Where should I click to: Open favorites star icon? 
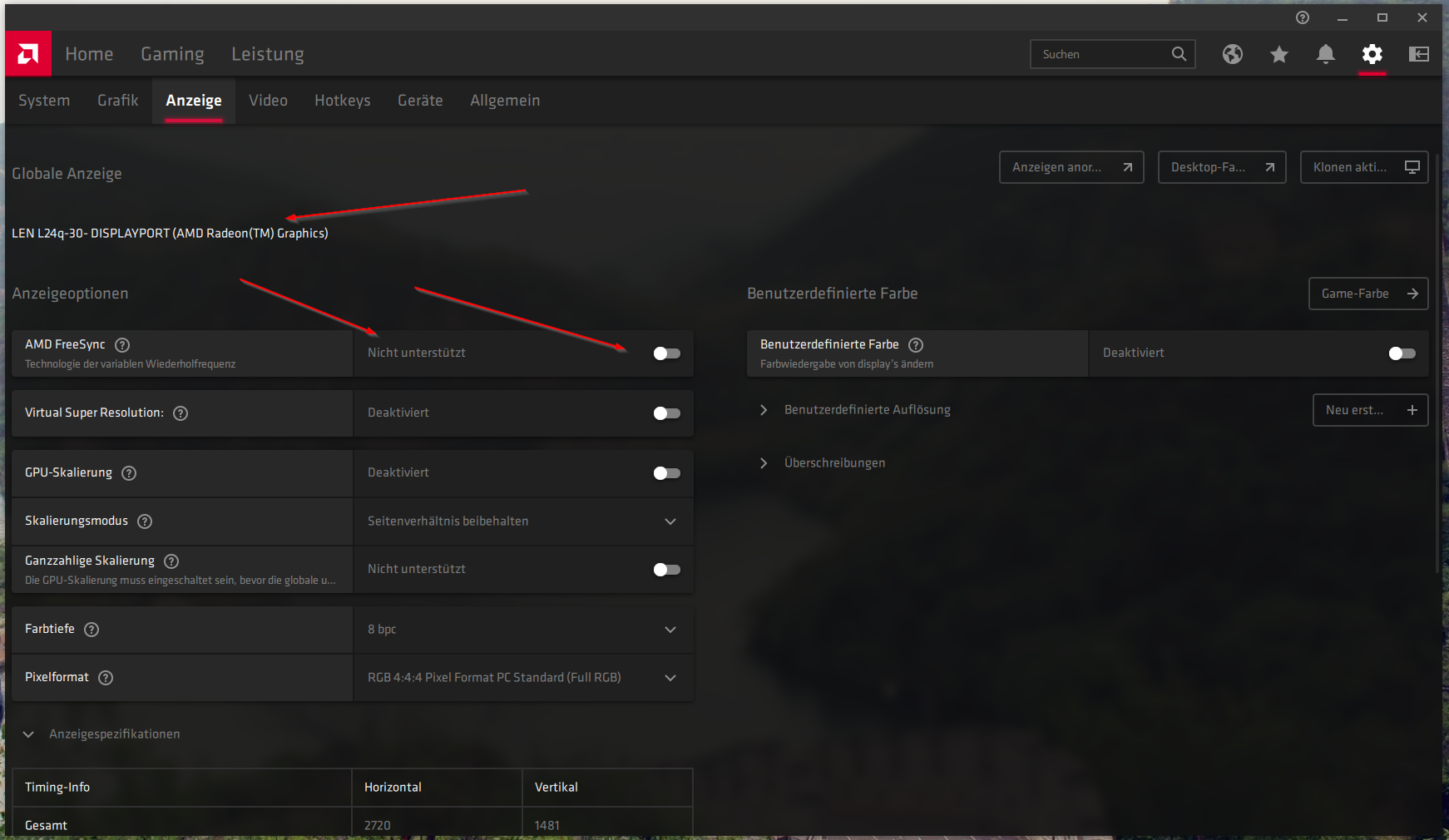point(1279,54)
